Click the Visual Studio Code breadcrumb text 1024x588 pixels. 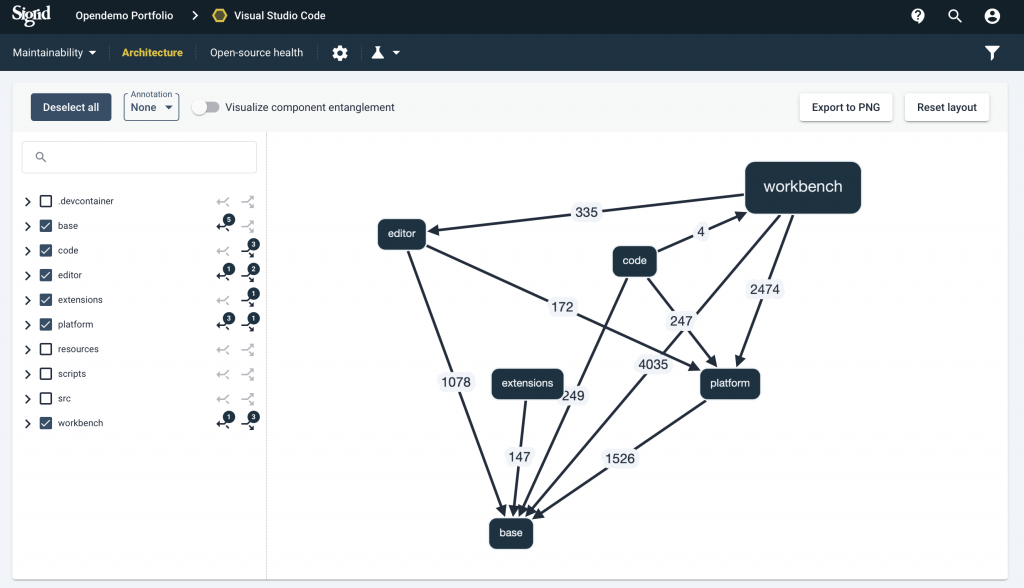(280, 16)
